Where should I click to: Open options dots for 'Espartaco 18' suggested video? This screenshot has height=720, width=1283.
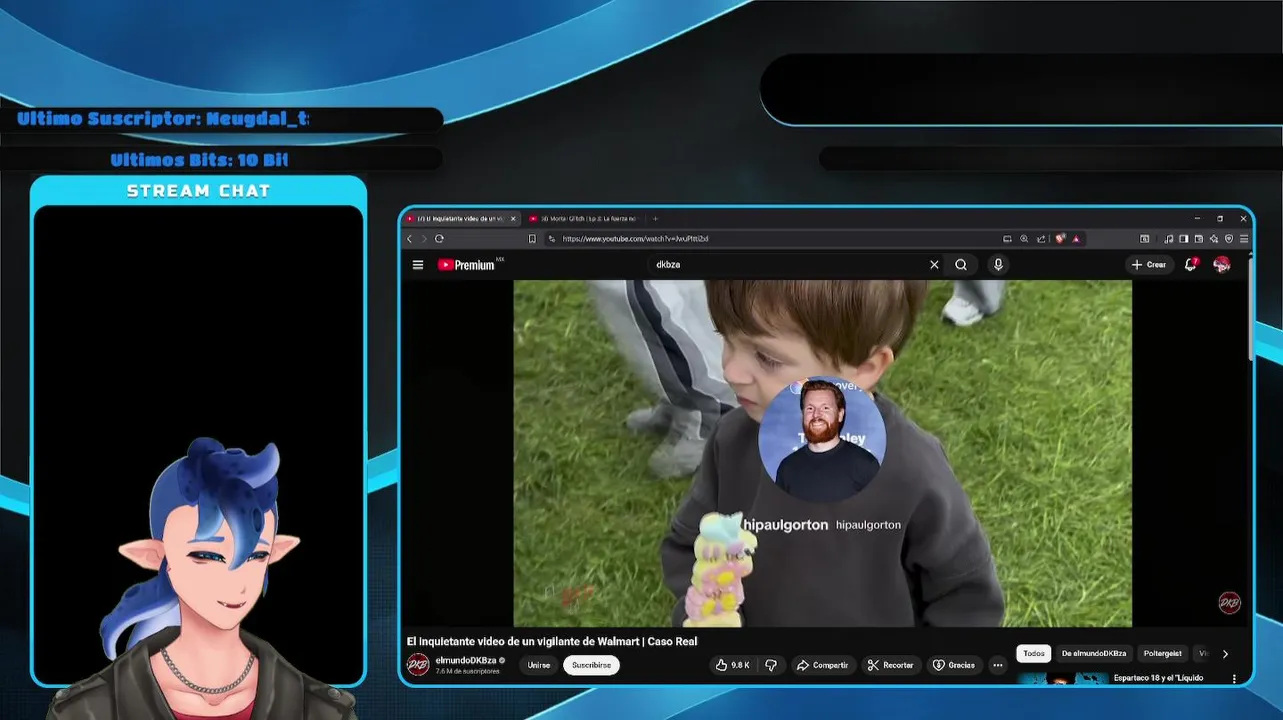pyautogui.click(x=1234, y=679)
